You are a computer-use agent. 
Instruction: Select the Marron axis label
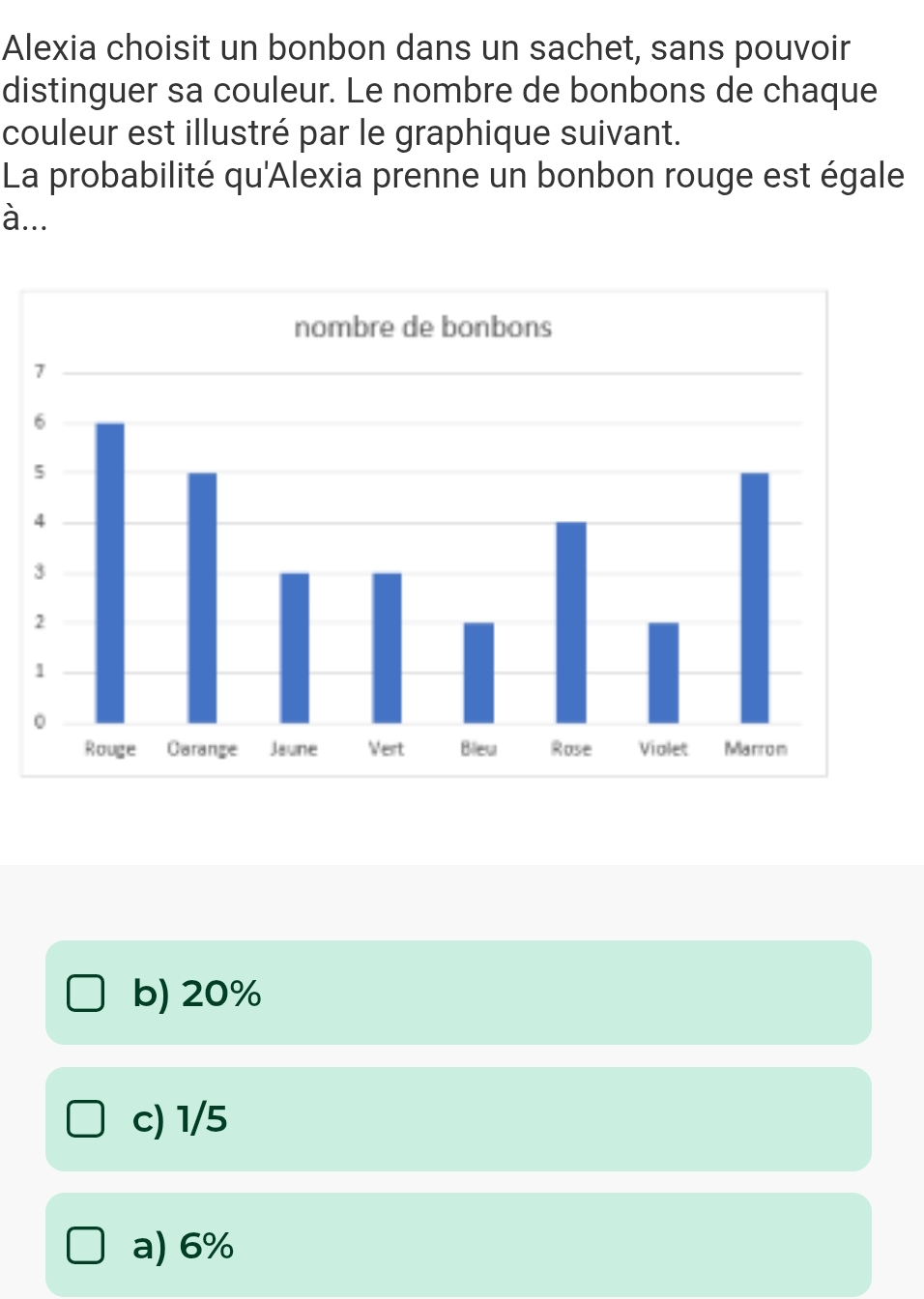(756, 749)
